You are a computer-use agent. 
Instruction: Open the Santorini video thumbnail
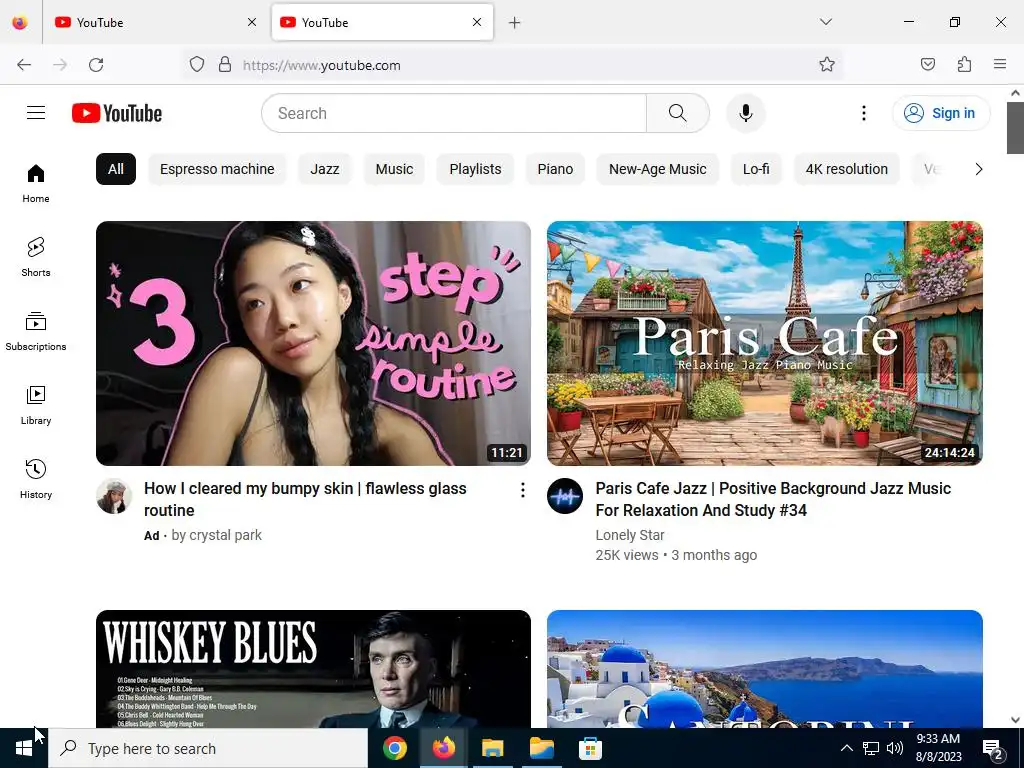(x=765, y=669)
